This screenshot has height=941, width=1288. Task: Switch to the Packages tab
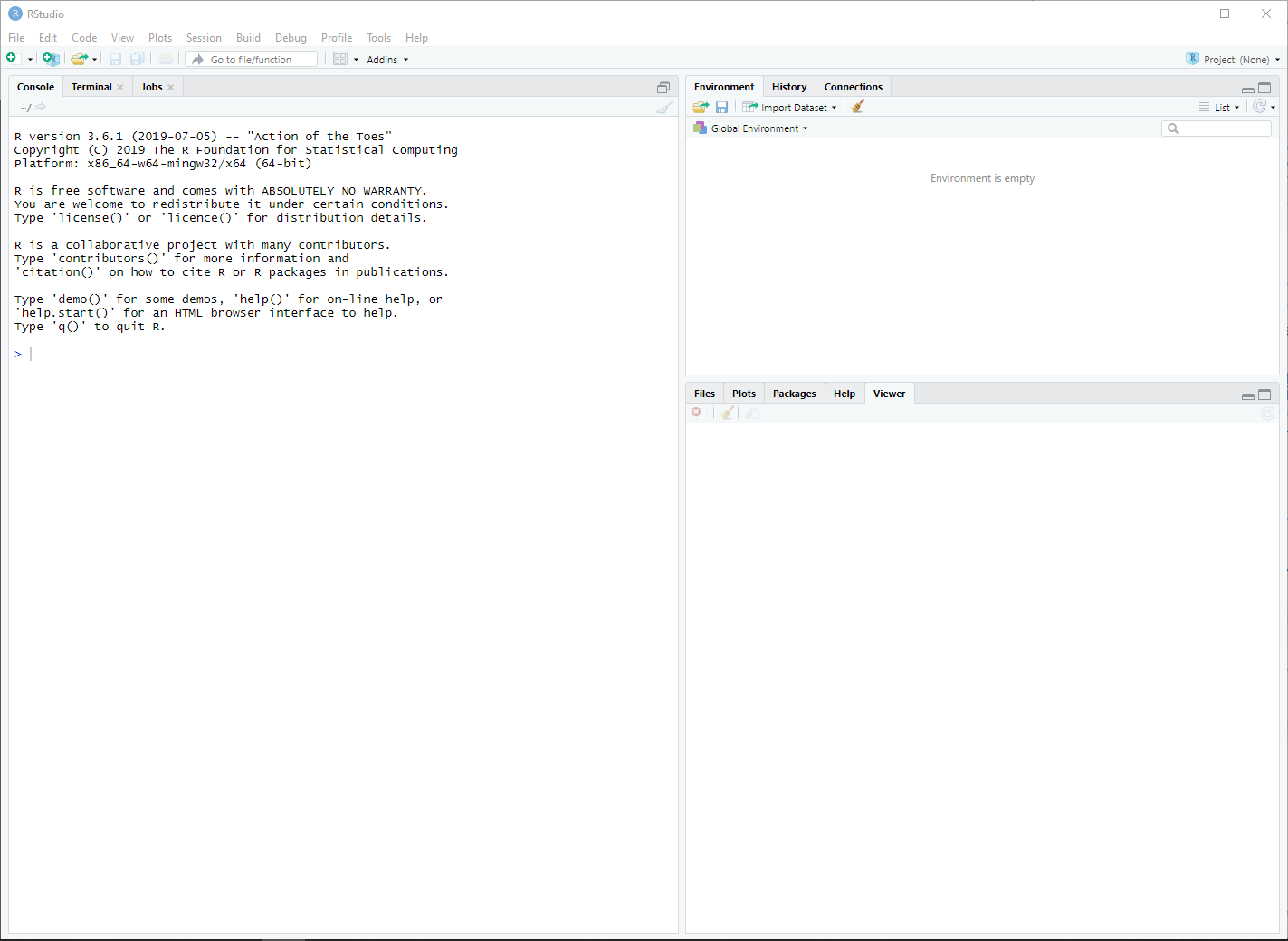tap(794, 394)
